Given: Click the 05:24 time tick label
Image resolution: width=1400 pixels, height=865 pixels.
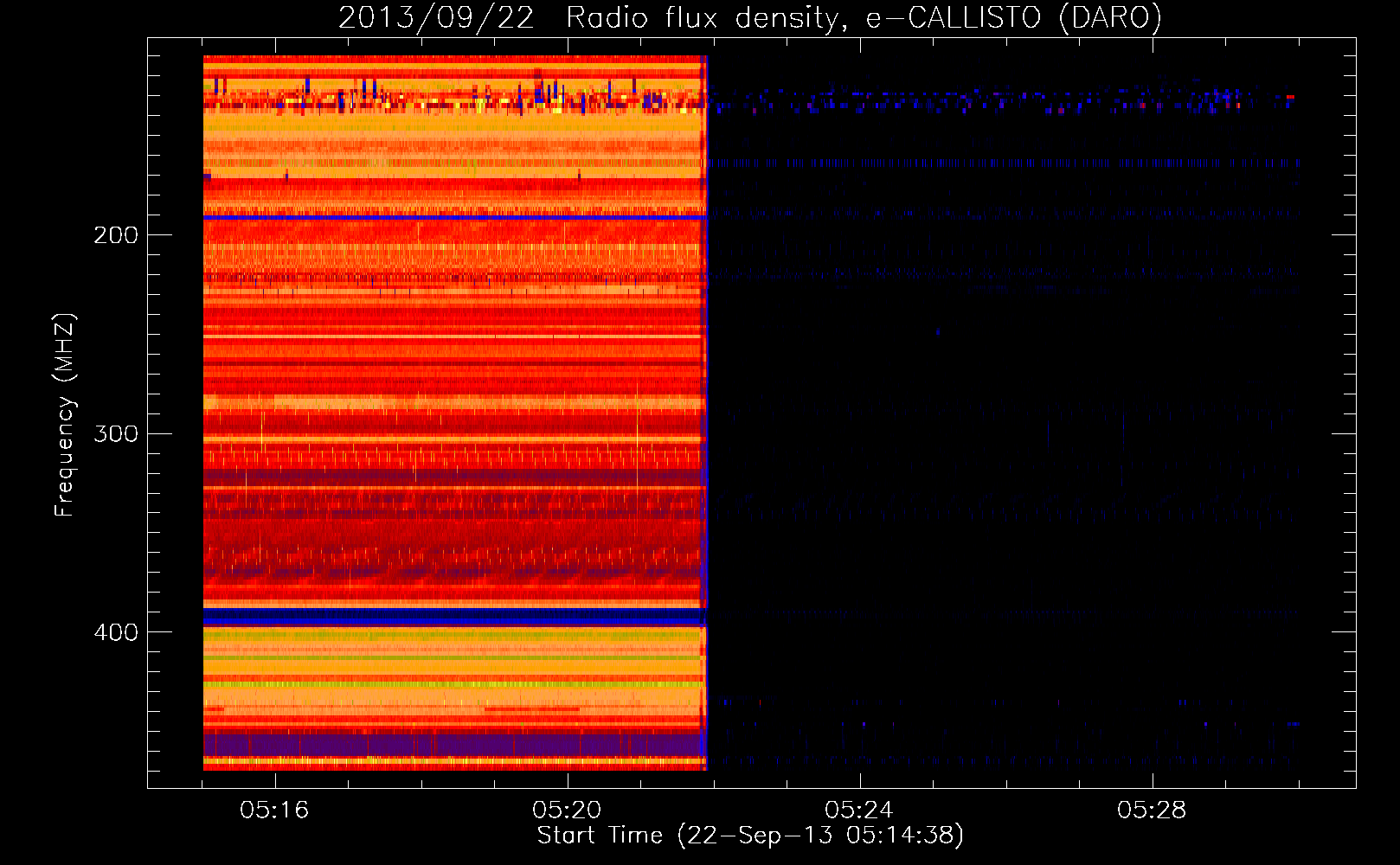Looking at the screenshot, I should point(858,811).
